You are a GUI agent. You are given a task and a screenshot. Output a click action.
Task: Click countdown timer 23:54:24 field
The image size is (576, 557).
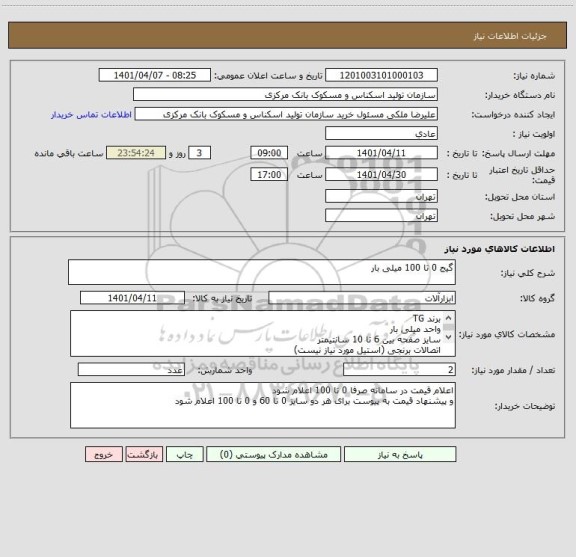tap(136, 153)
